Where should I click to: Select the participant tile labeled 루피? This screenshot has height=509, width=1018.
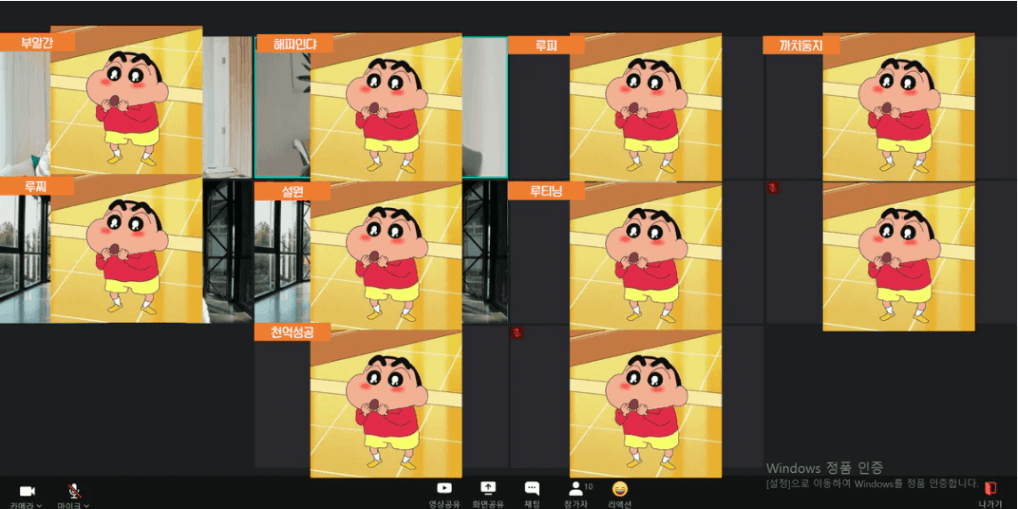coord(635,106)
